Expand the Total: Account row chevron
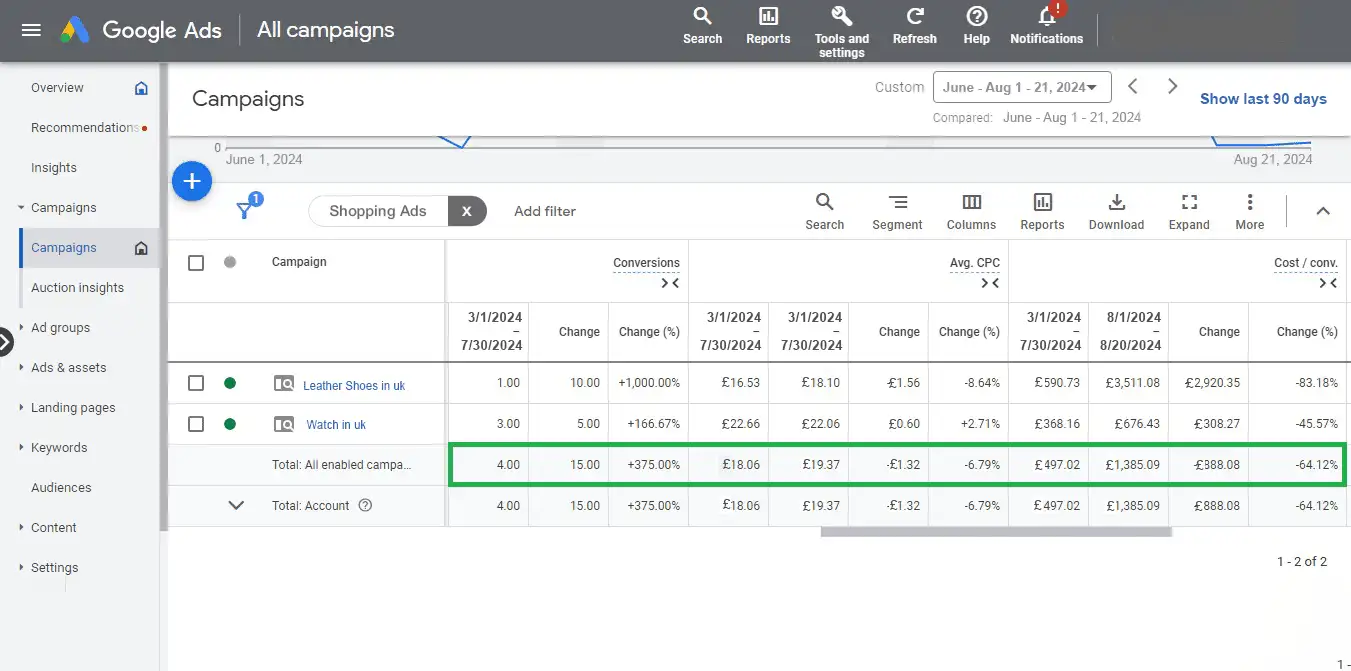1351x671 pixels. [236, 506]
